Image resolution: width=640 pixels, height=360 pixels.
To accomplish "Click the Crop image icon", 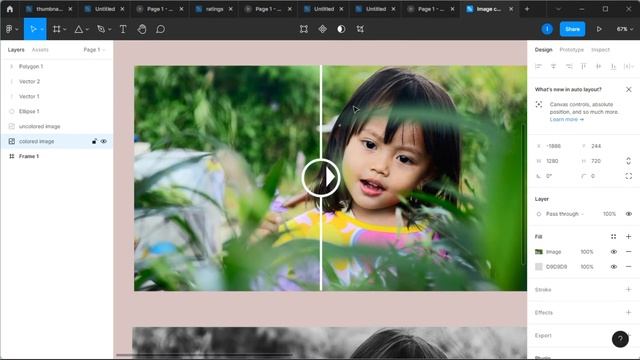I will point(360,29).
